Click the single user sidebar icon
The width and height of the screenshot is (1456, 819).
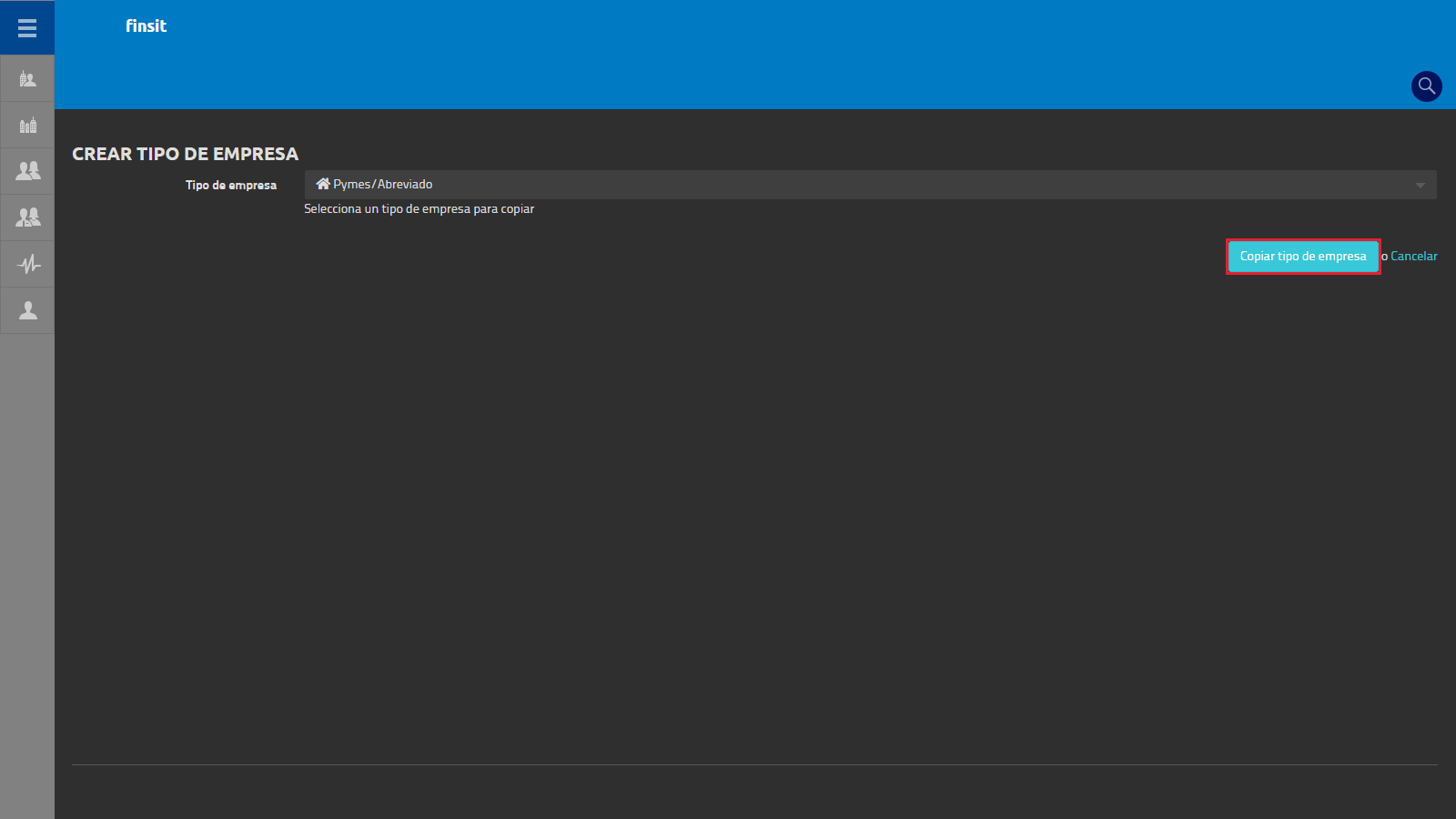pyautogui.click(x=27, y=310)
